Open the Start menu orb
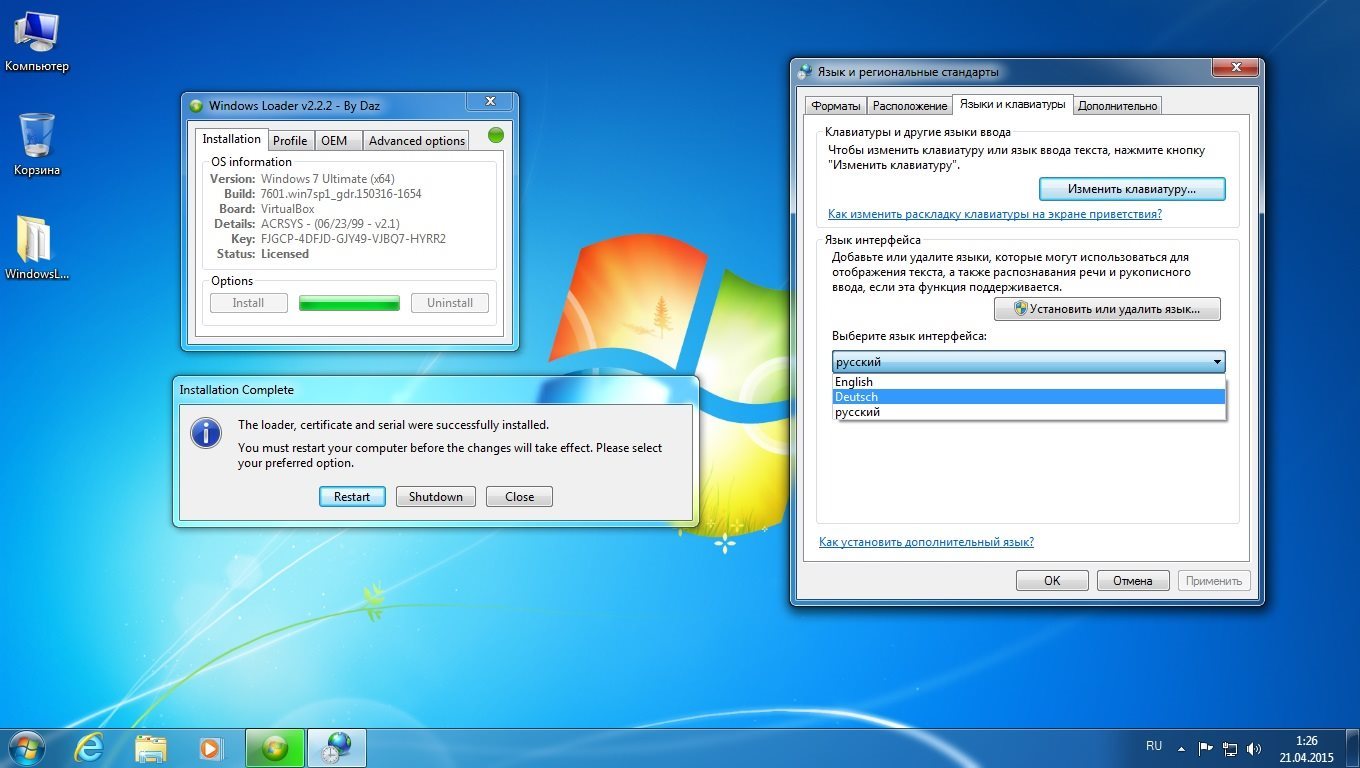The image size is (1360, 768). click(27, 747)
